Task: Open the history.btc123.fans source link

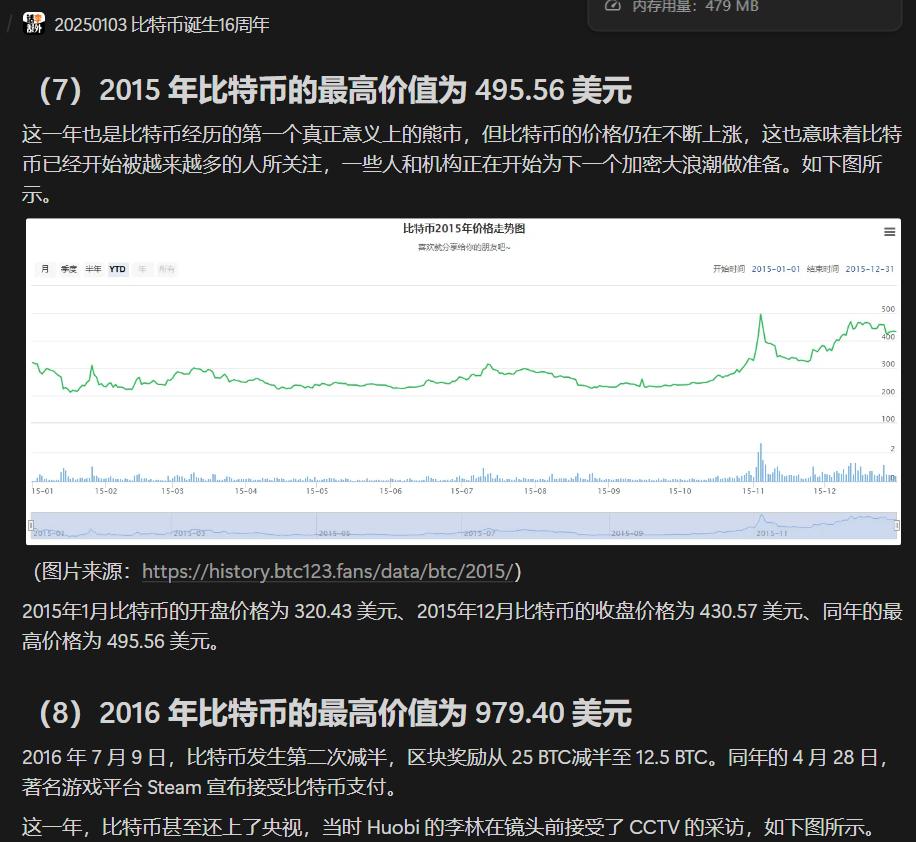Action: pos(327,571)
